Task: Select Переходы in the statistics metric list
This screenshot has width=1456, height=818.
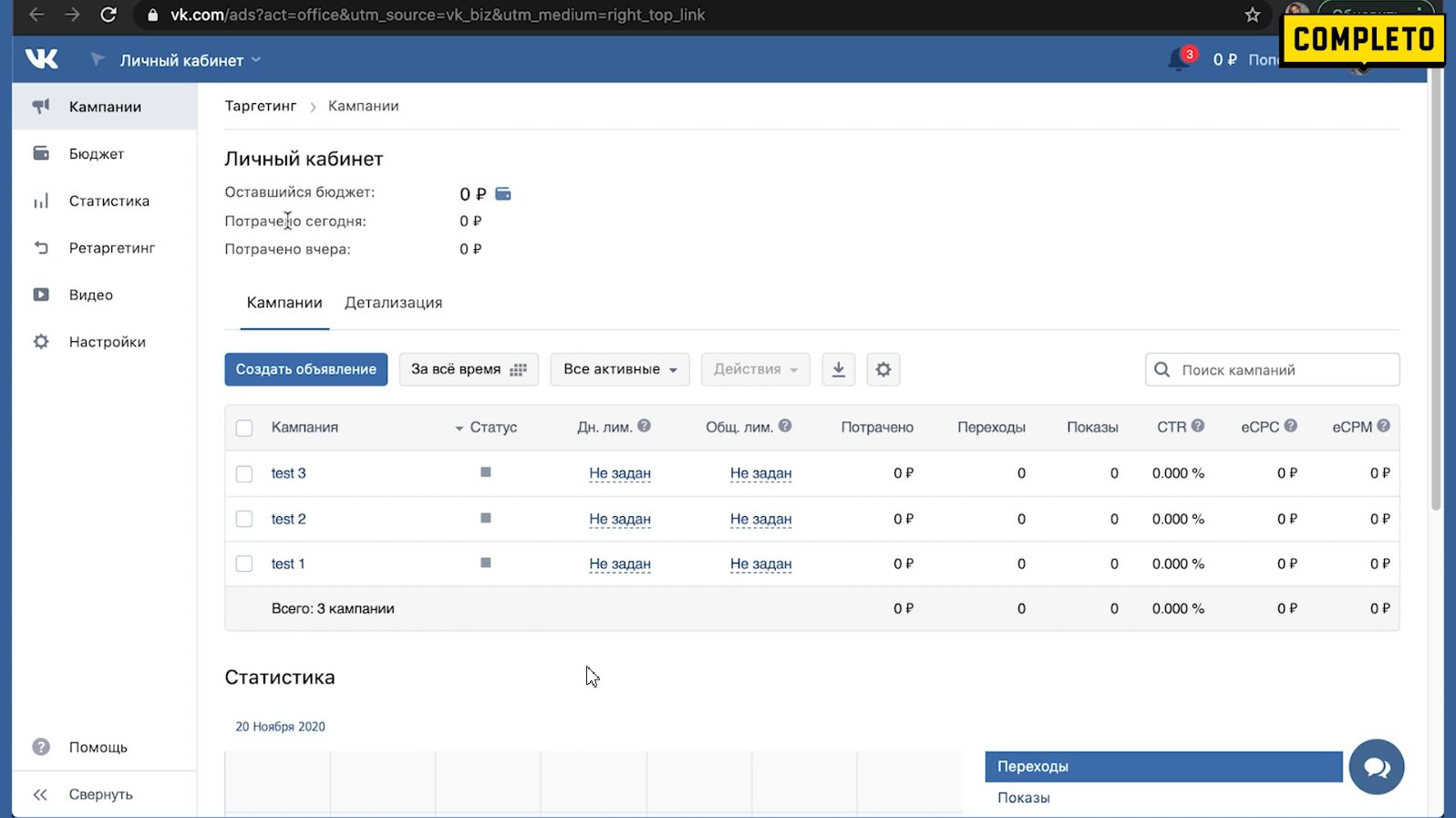Action: click(x=1164, y=767)
